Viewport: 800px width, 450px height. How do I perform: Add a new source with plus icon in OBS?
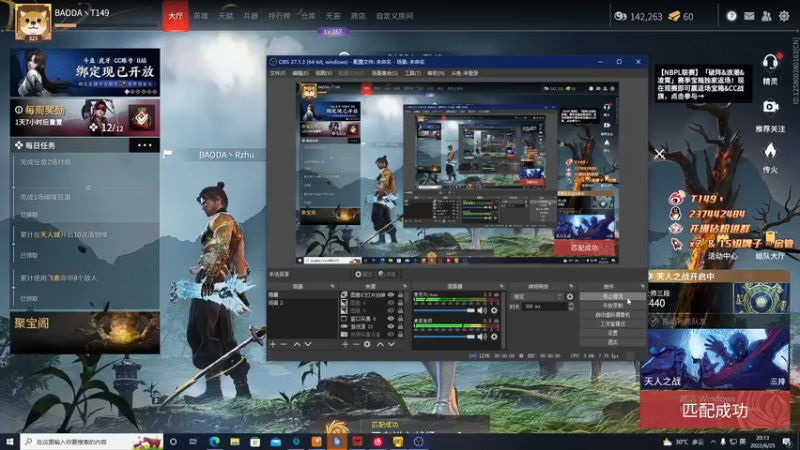tap(345, 344)
